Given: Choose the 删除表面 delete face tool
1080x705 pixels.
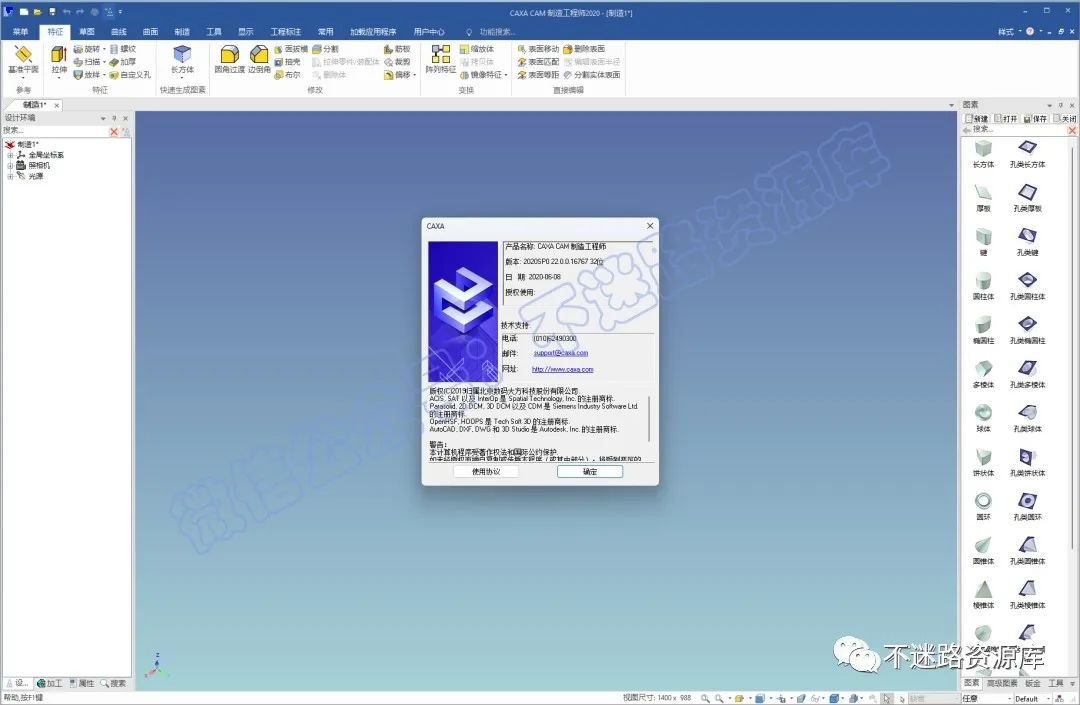Looking at the screenshot, I should click(584, 49).
